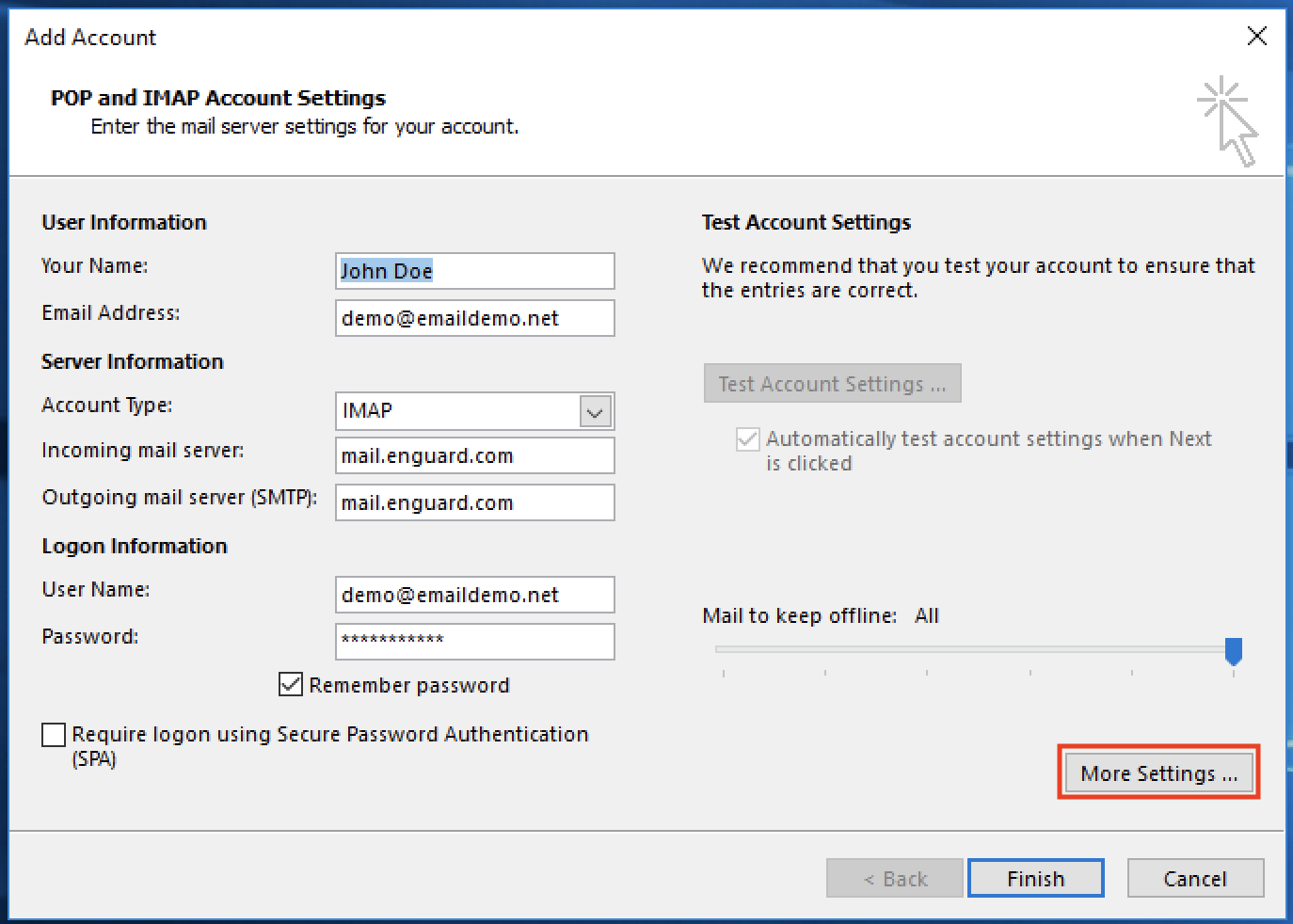
Task: Uncheck the Remember password checkbox
Action: [x=291, y=684]
